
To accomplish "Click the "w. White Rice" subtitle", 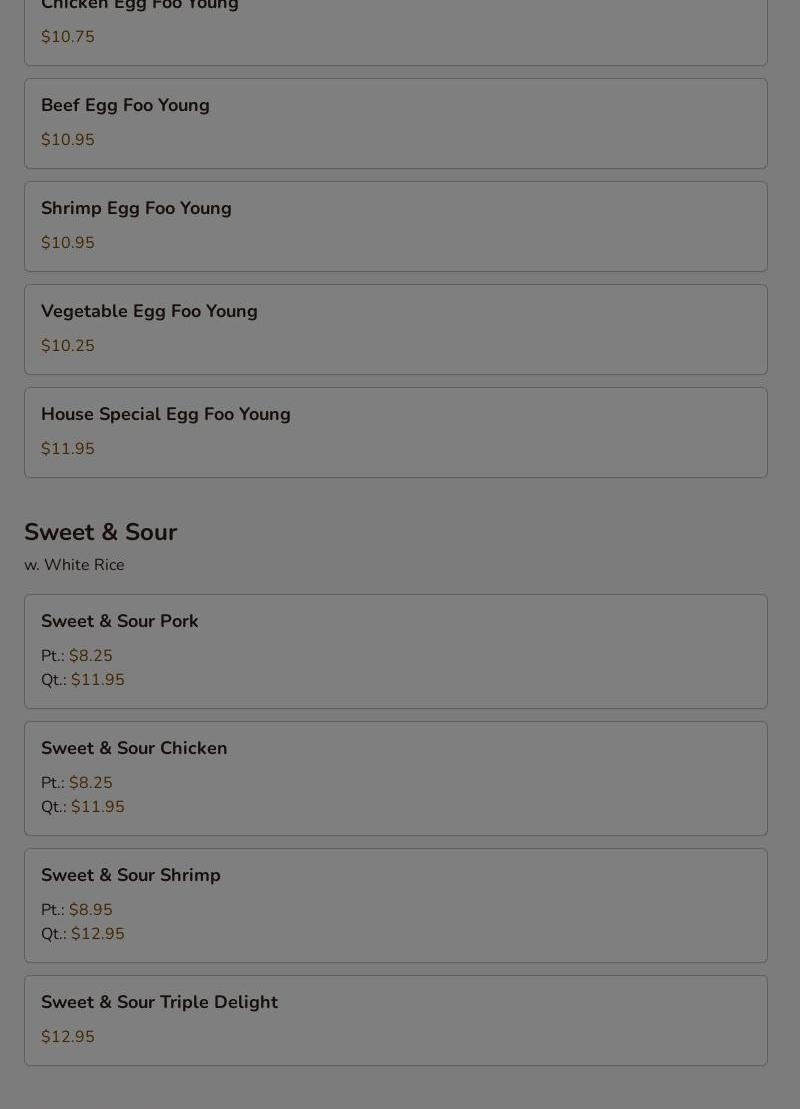I will 74,565.
